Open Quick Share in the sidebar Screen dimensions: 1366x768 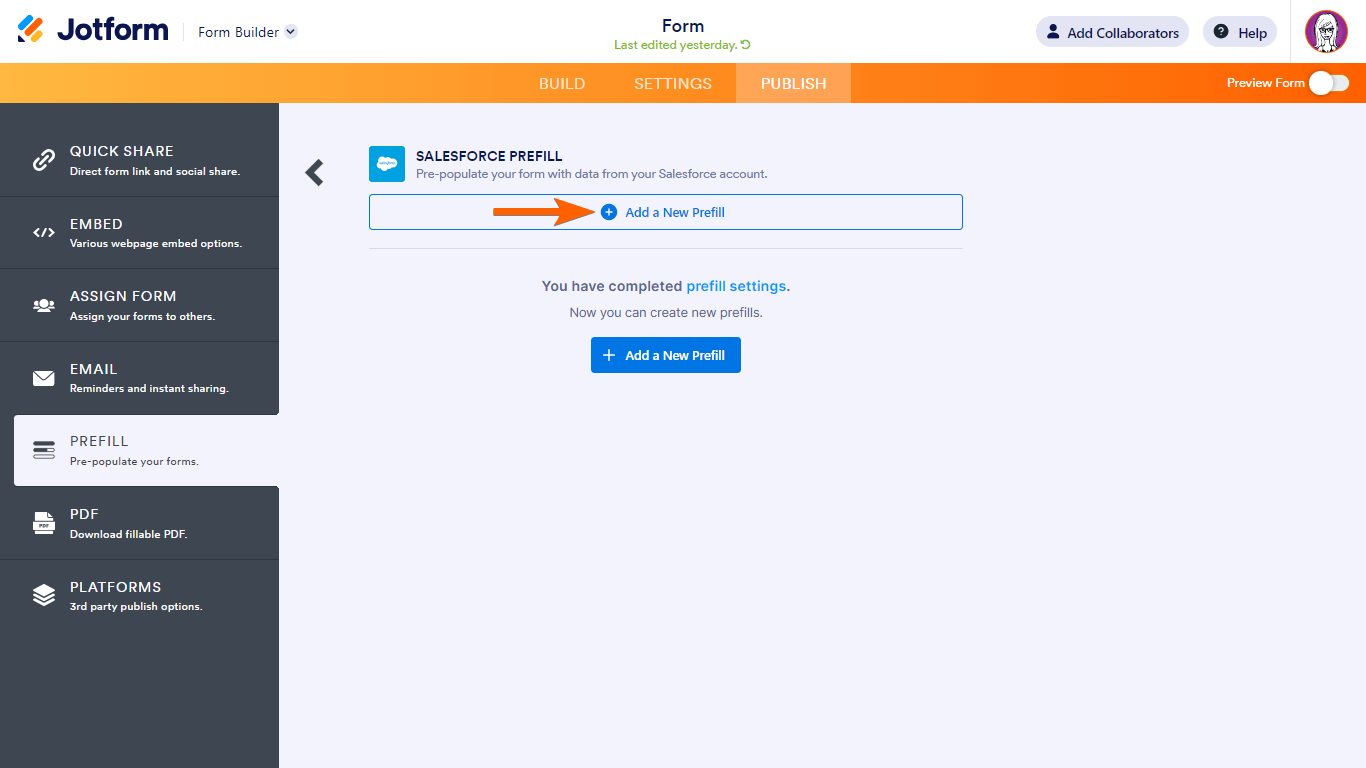click(140, 160)
